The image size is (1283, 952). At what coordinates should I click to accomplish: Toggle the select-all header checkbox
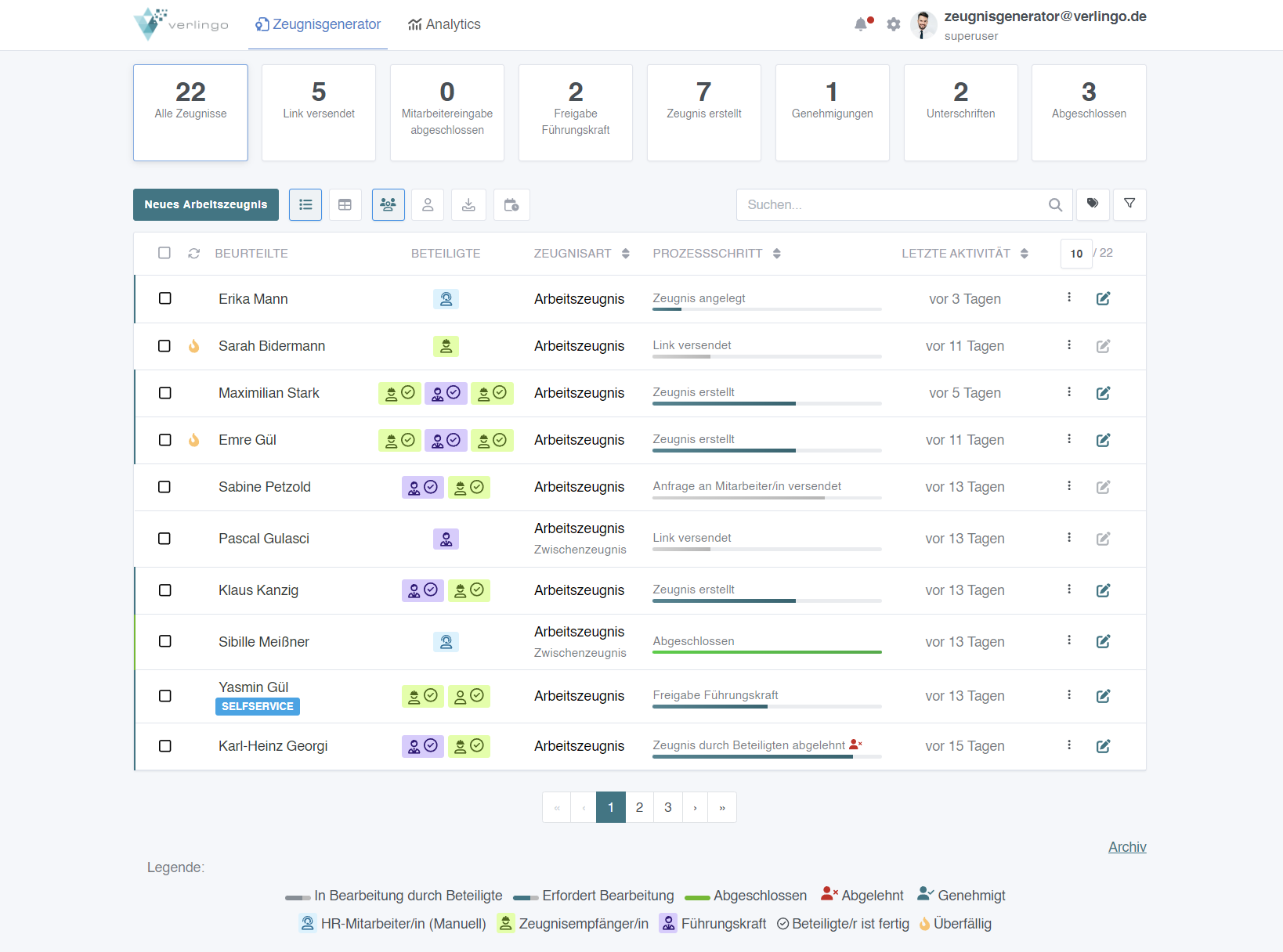164,253
